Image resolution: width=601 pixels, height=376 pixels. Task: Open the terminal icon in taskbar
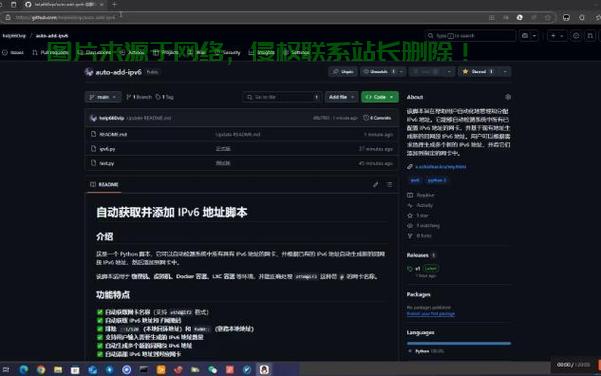point(144,369)
